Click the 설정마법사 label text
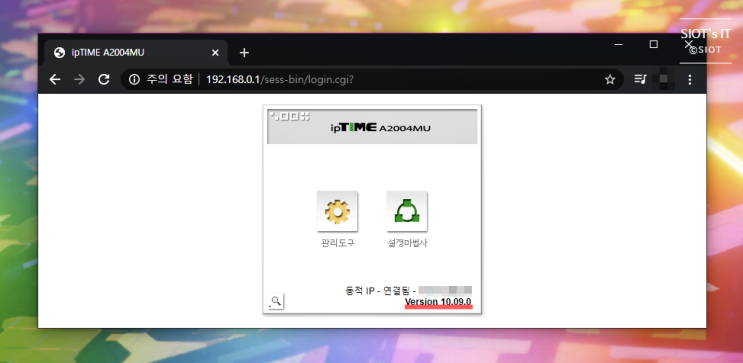Image resolution: width=743 pixels, height=363 pixels. [407, 244]
